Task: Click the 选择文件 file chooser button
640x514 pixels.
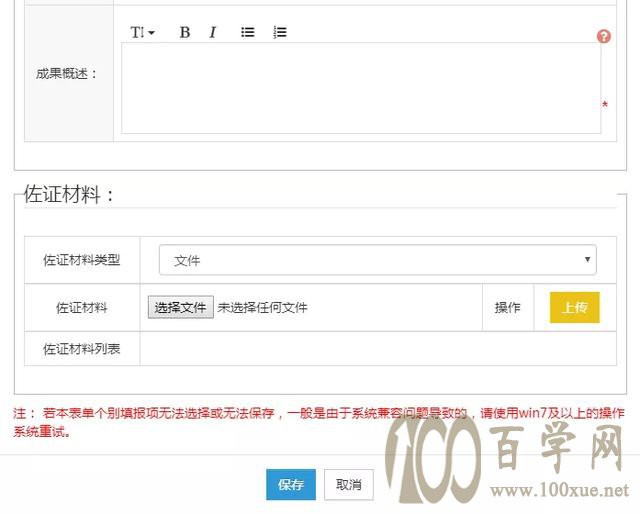Action: pyautogui.click(x=180, y=307)
